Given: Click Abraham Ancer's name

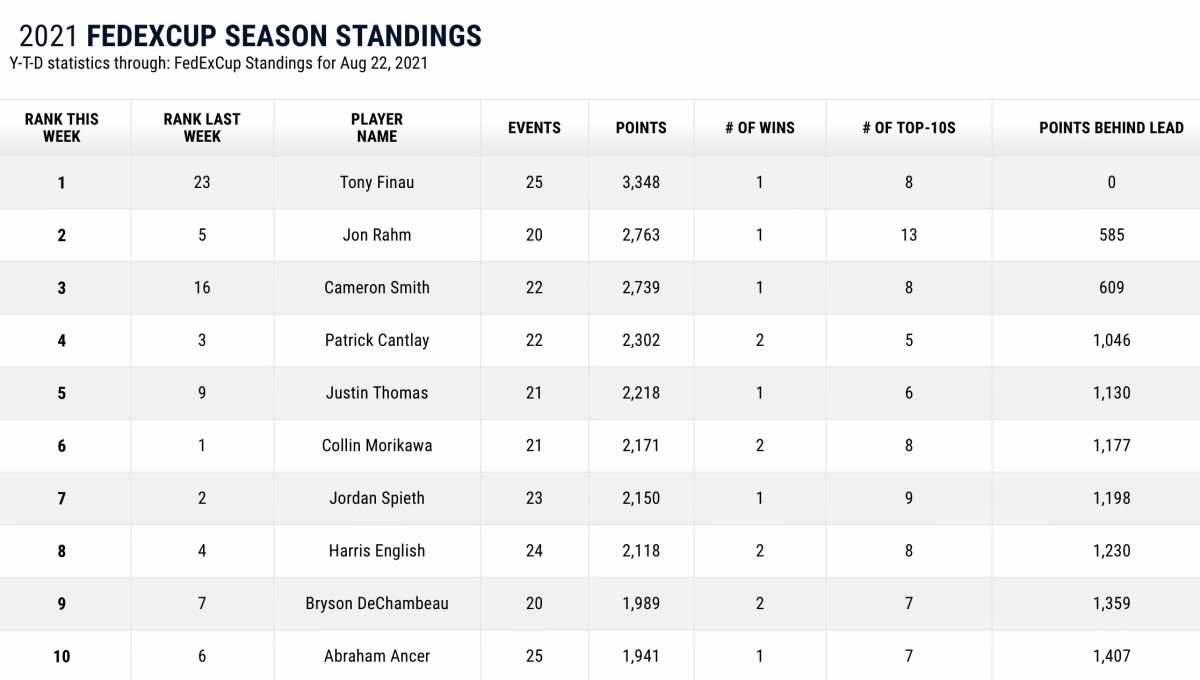Looking at the screenshot, I should (x=377, y=656).
